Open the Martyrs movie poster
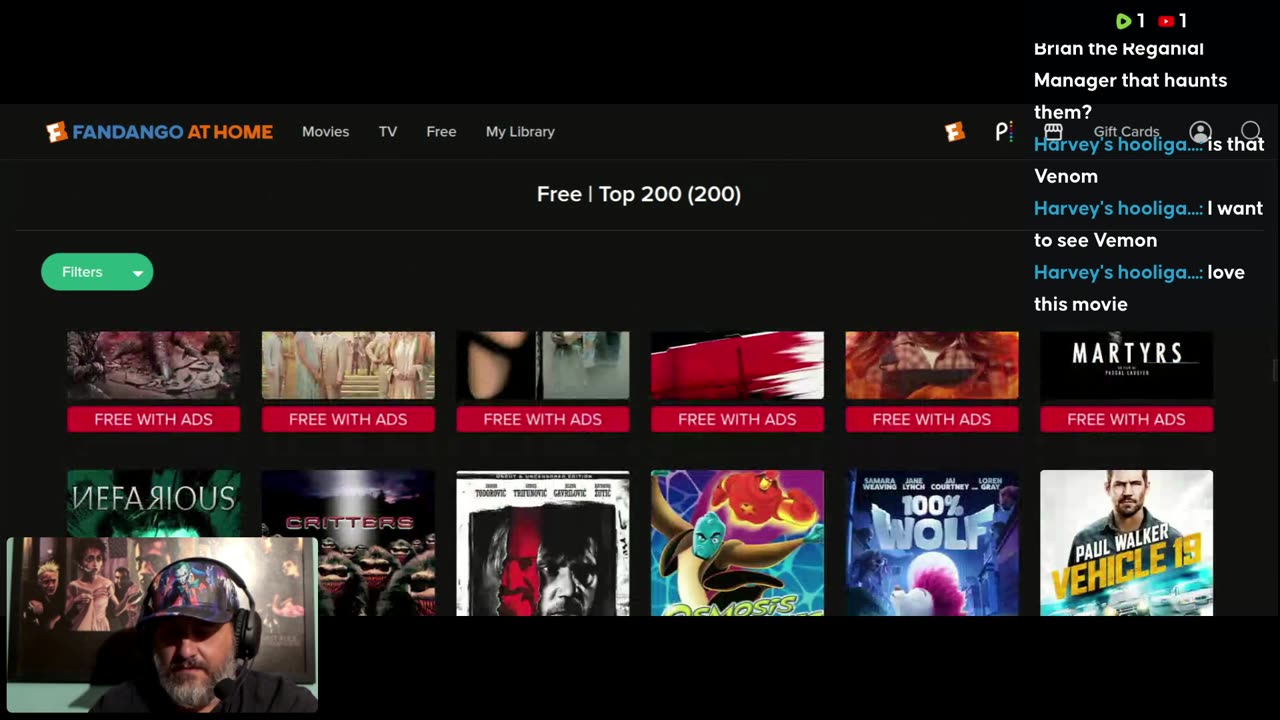Screen dimensions: 1280x720 point(1126,365)
